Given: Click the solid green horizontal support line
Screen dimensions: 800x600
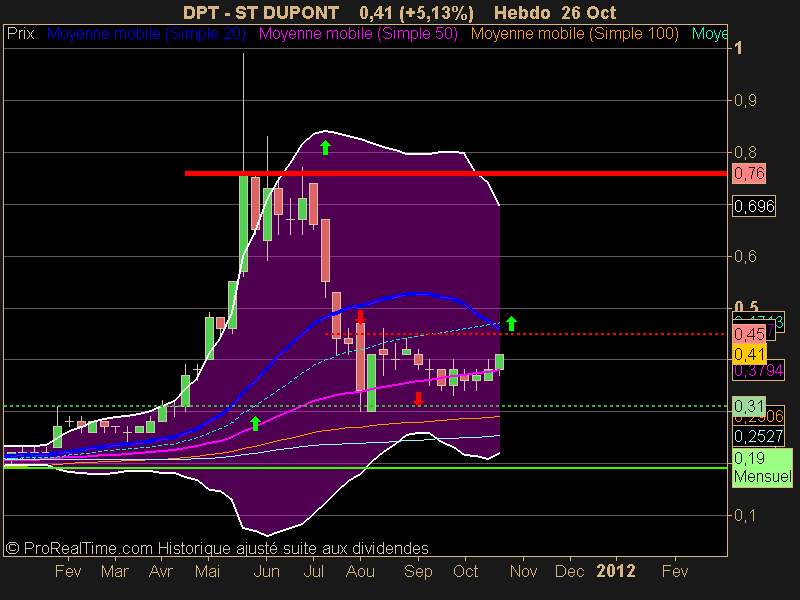Looking at the screenshot, I should point(365,467).
